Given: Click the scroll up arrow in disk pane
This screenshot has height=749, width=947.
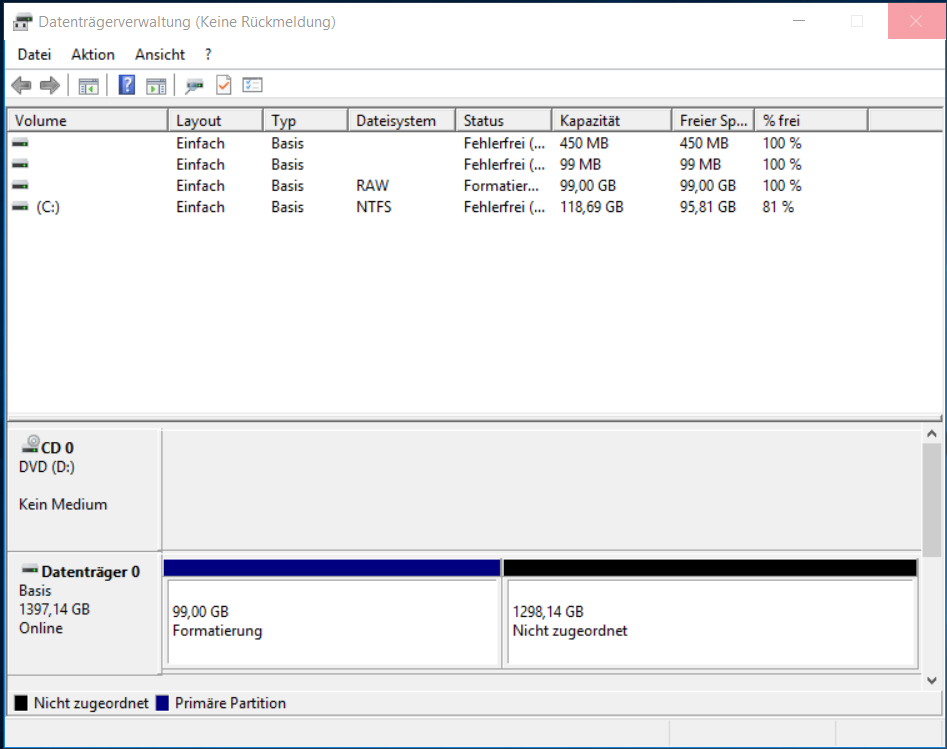Looking at the screenshot, I should tap(932, 434).
